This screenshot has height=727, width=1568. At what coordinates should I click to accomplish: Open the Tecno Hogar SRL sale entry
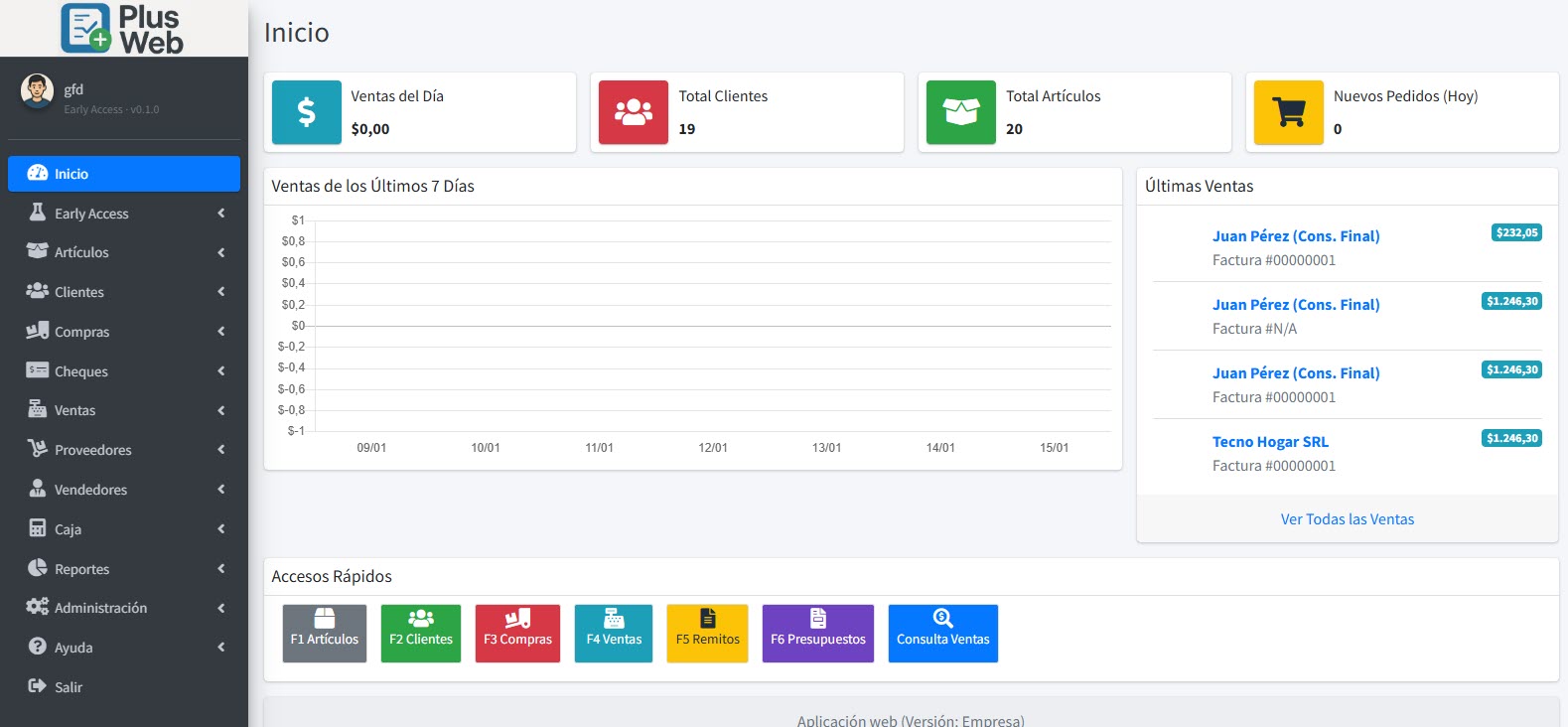point(1270,442)
